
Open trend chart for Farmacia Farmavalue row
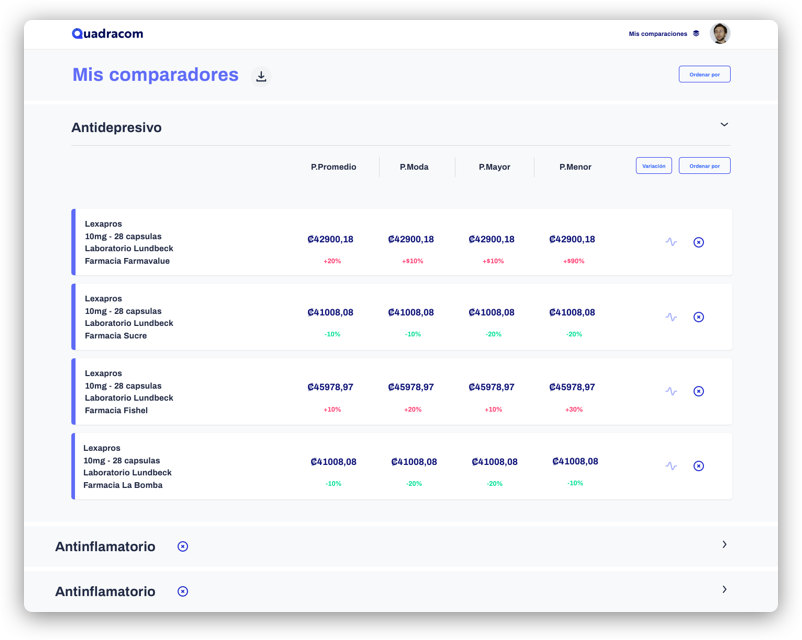click(671, 242)
